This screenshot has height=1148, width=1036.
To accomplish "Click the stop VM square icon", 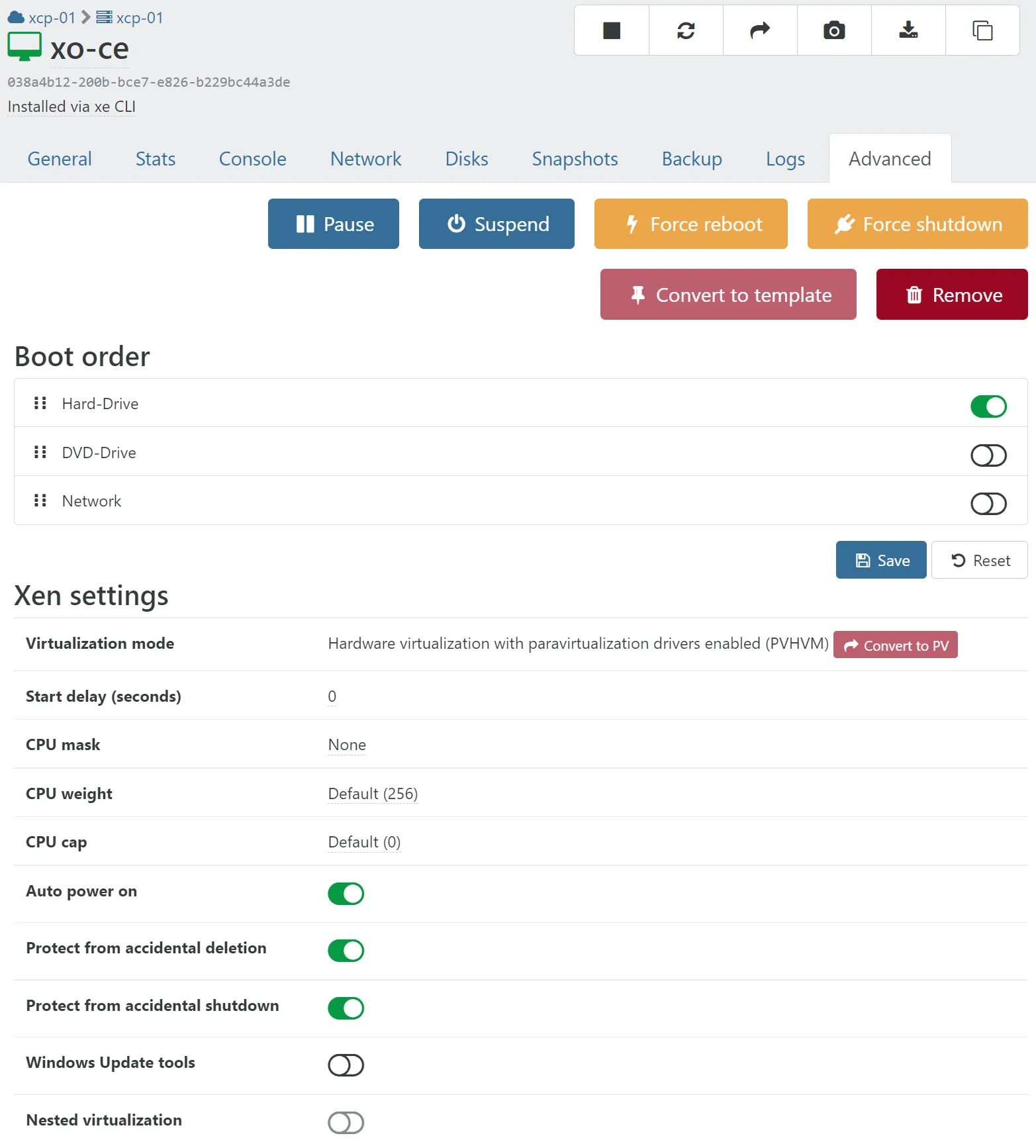I will tap(611, 30).
